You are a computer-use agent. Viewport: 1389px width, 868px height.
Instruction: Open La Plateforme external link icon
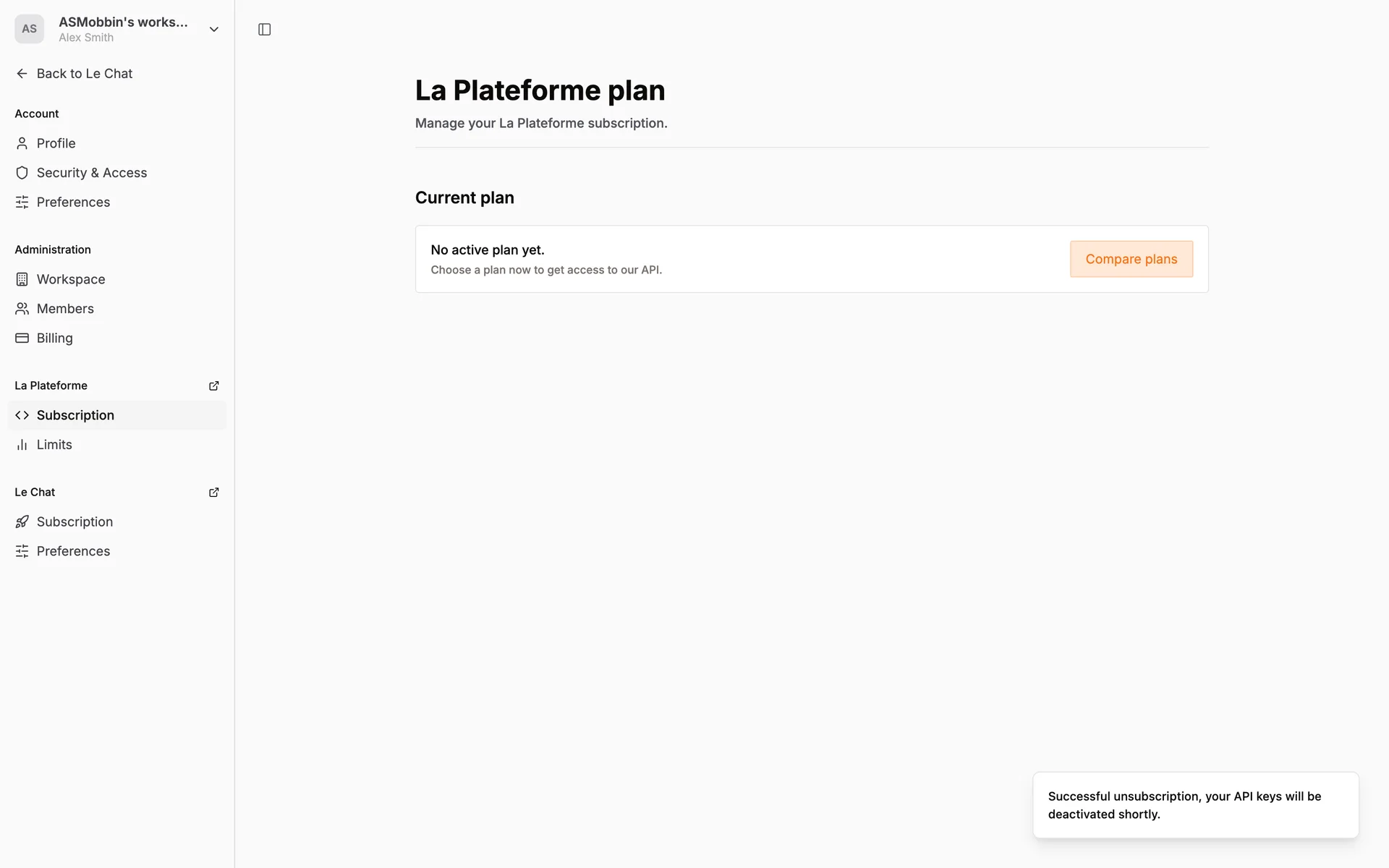213,386
